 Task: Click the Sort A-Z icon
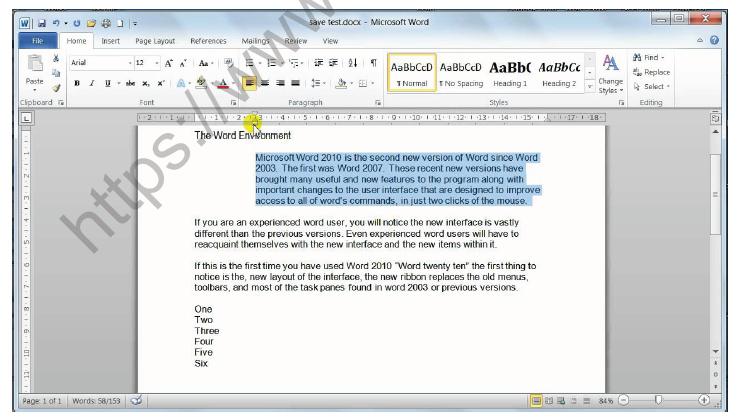pyautogui.click(x=353, y=63)
